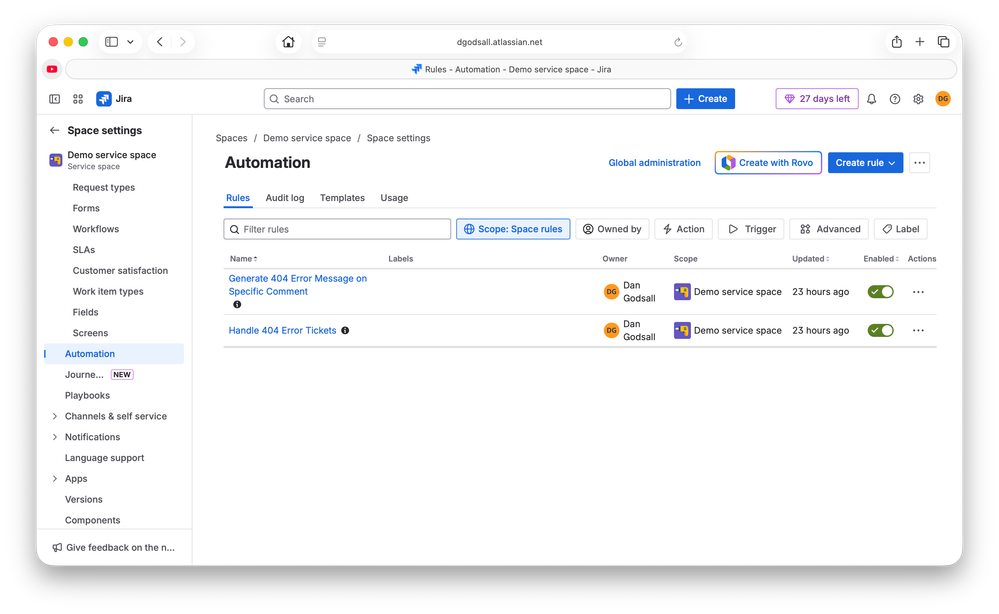Sort rules by Updated column
The height and width of the screenshot is (614, 999).
(810, 259)
